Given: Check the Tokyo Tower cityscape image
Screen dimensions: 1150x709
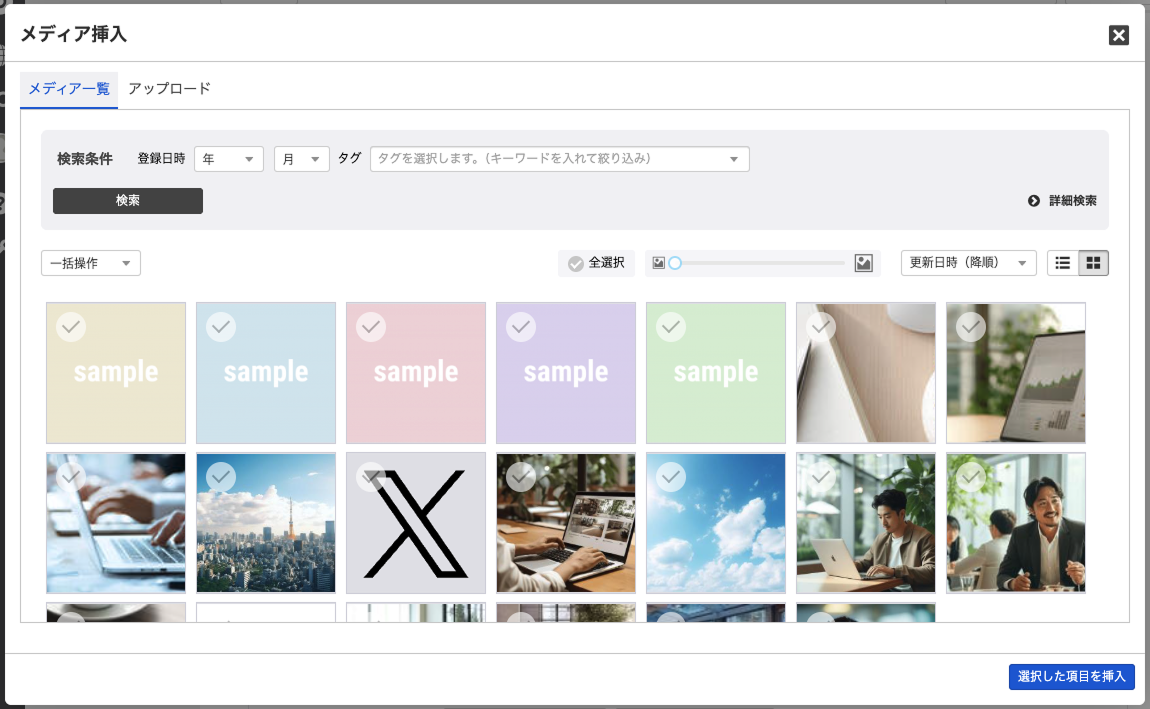Looking at the screenshot, I should 221,477.
